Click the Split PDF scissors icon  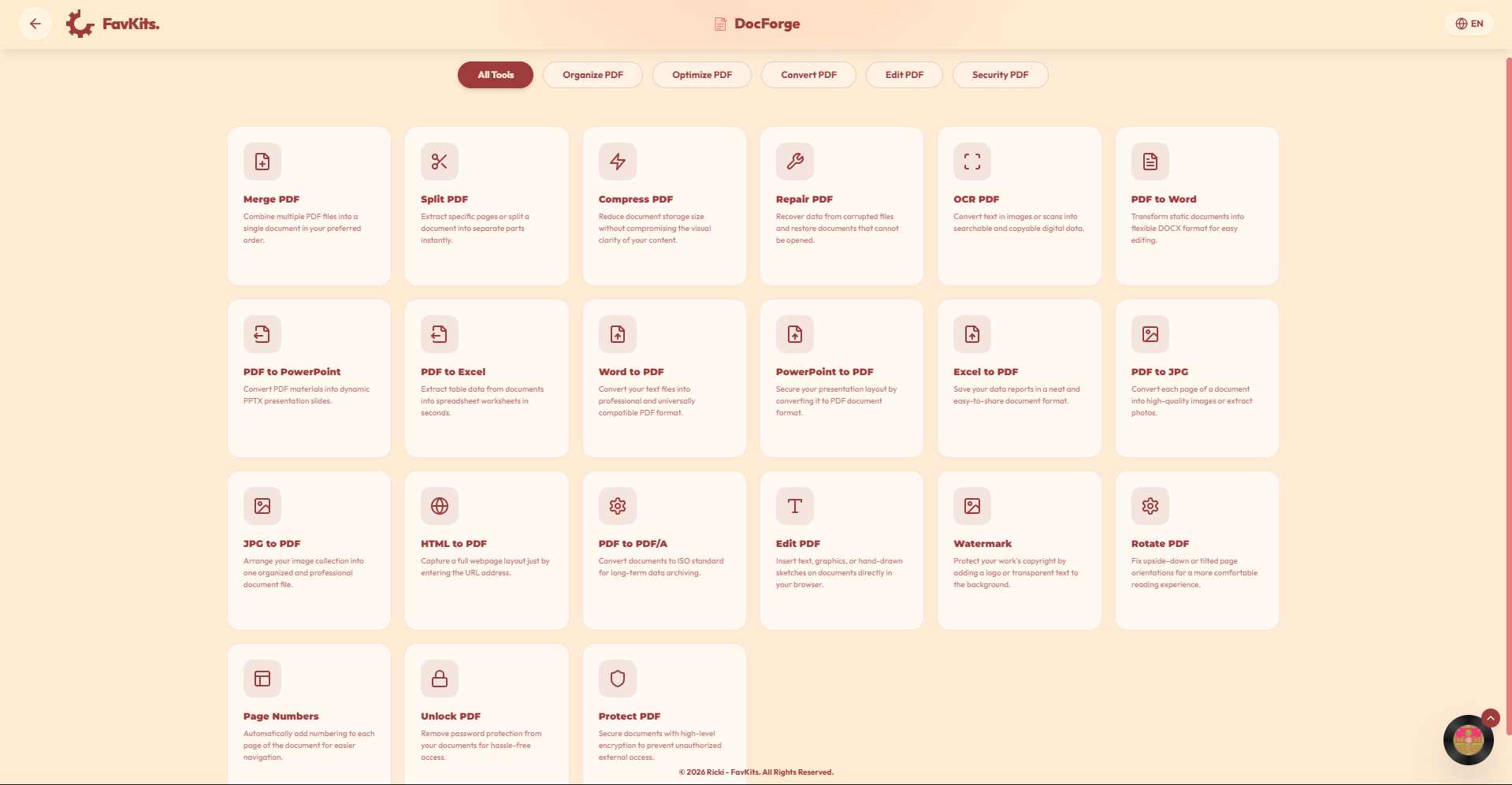tap(440, 162)
